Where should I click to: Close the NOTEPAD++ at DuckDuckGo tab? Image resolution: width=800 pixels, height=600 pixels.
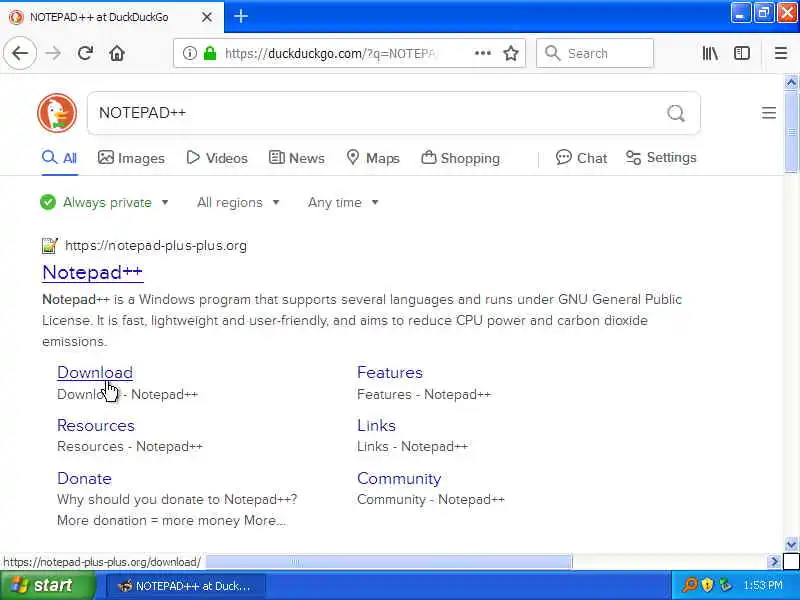tap(207, 17)
